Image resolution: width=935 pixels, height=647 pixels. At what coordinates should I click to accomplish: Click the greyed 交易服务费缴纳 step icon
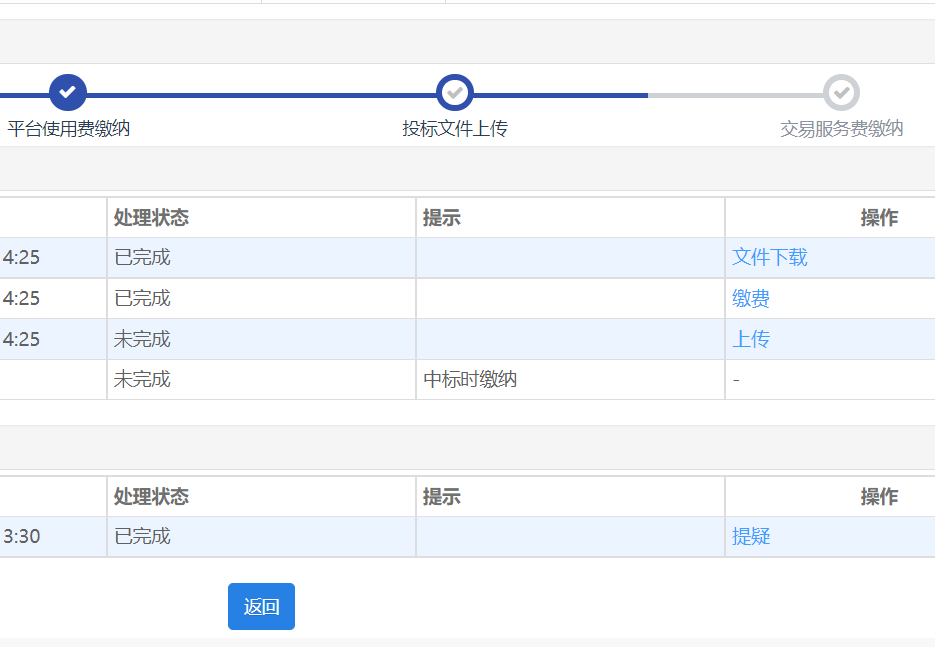pyautogui.click(x=841, y=92)
